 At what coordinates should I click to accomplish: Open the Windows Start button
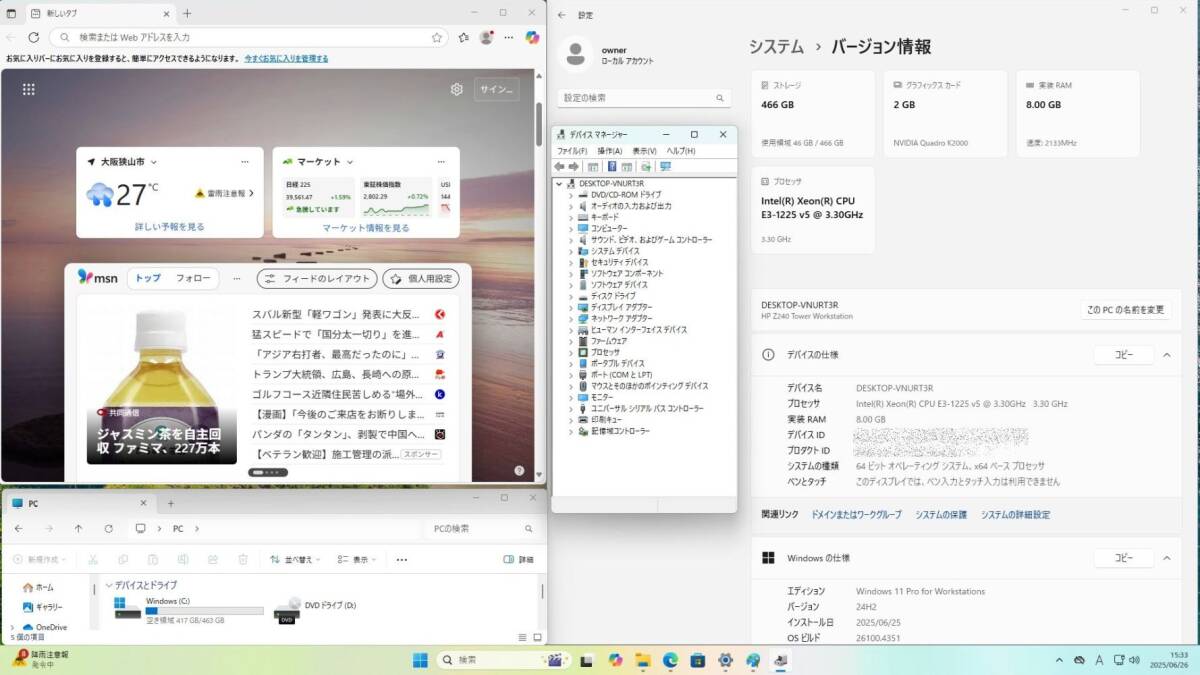click(420, 660)
